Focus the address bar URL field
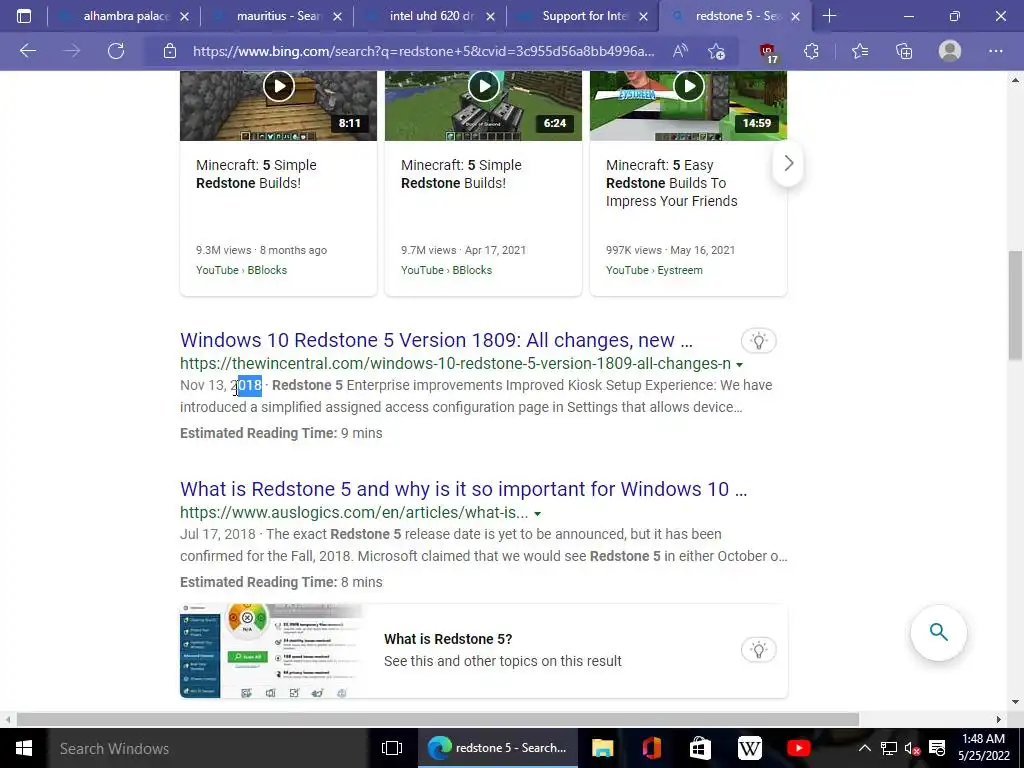 pyautogui.click(x=423, y=51)
